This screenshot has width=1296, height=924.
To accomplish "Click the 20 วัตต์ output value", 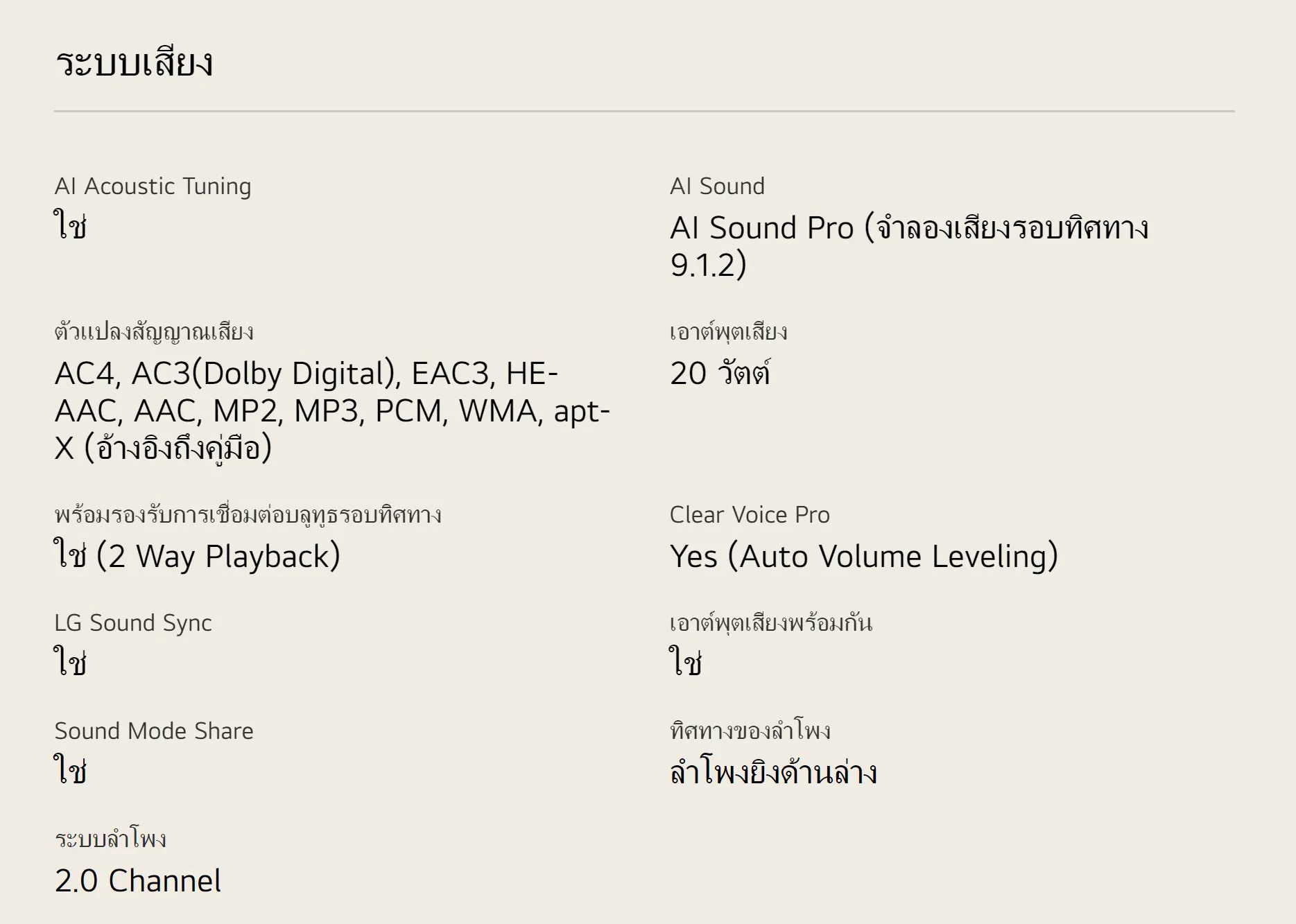I will point(720,374).
